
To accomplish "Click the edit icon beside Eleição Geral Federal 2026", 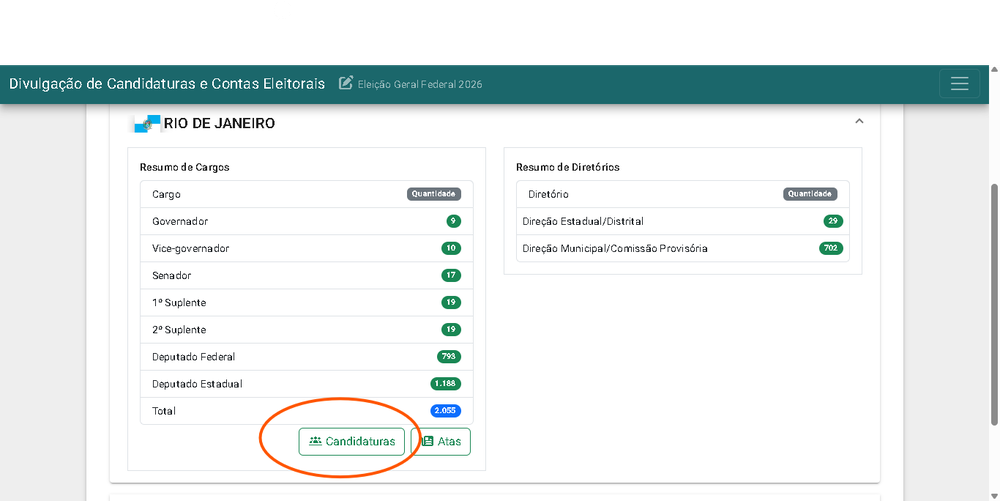I will [x=346, y=83].
